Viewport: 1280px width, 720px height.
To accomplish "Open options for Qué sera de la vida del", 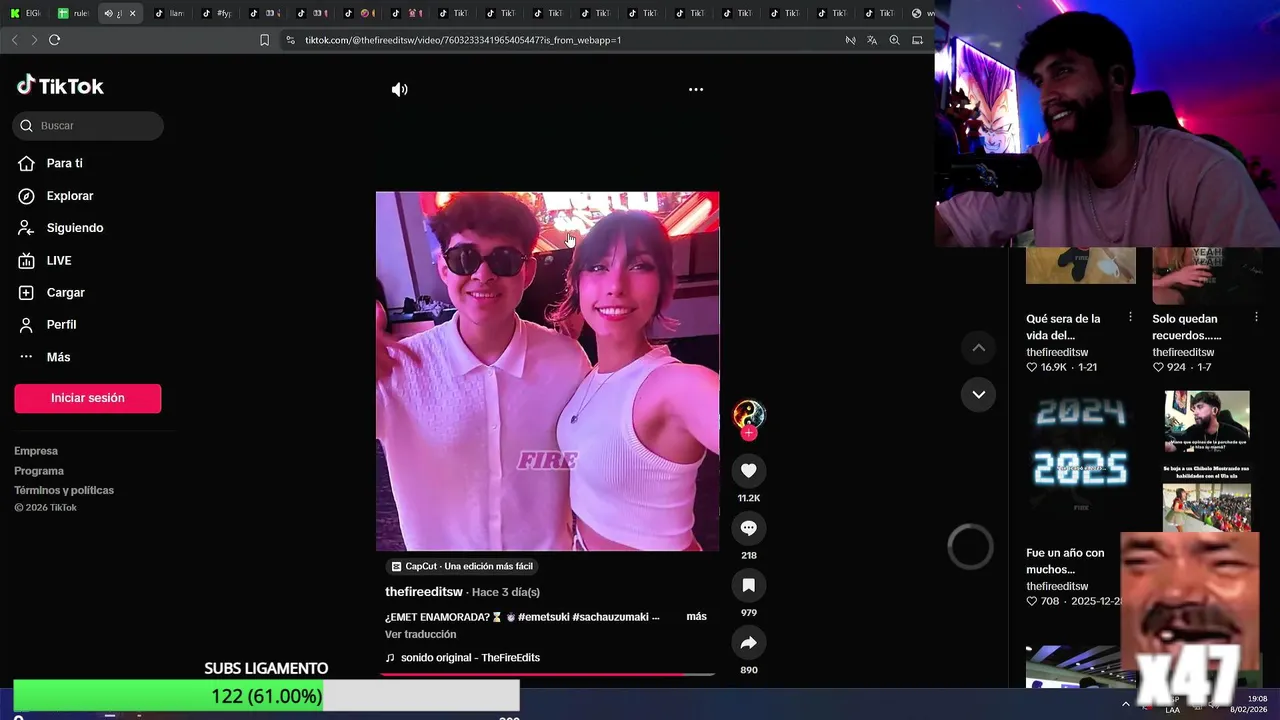I will point(1130,317).
